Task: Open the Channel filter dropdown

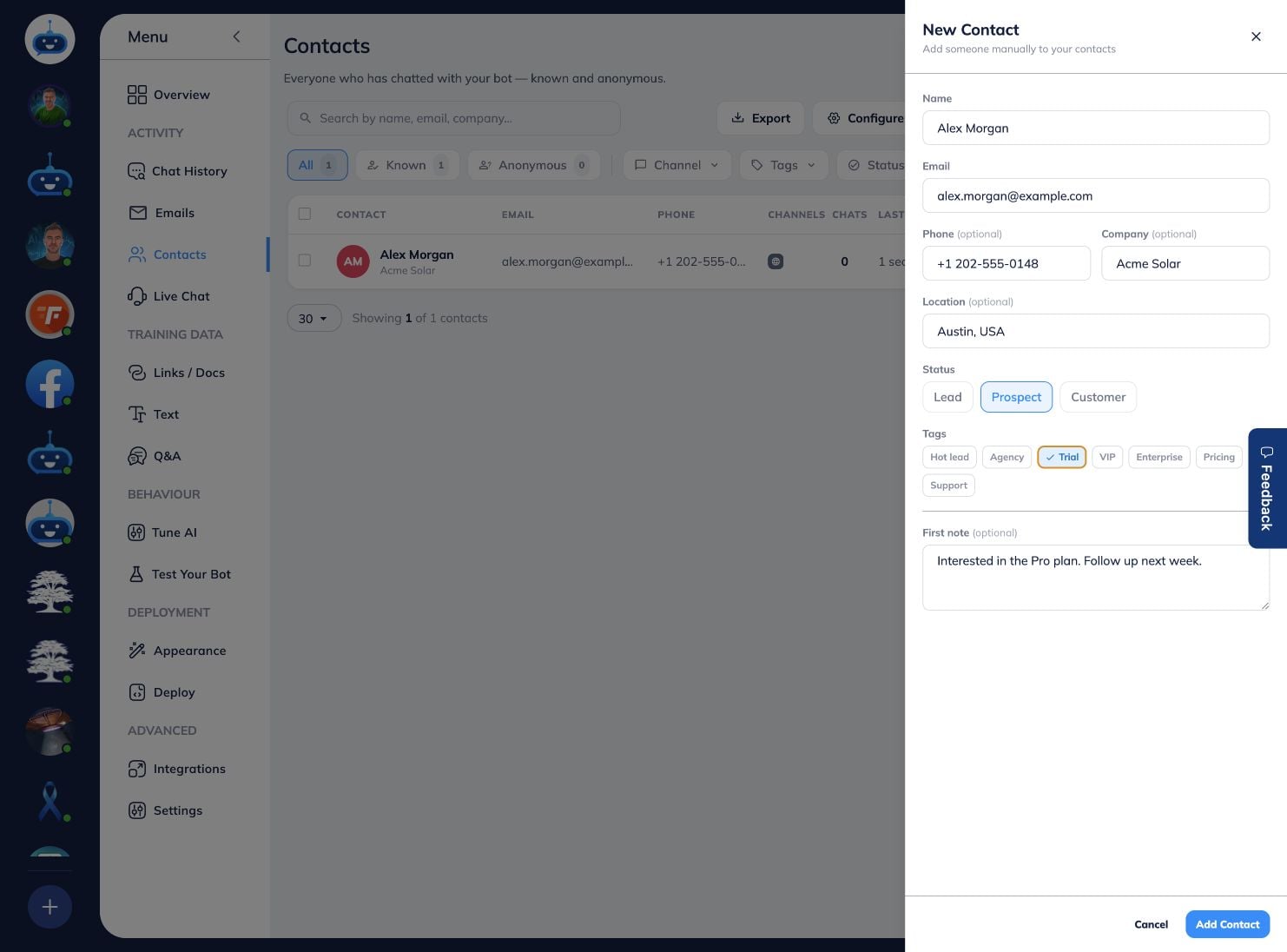Action: [676, 165]
